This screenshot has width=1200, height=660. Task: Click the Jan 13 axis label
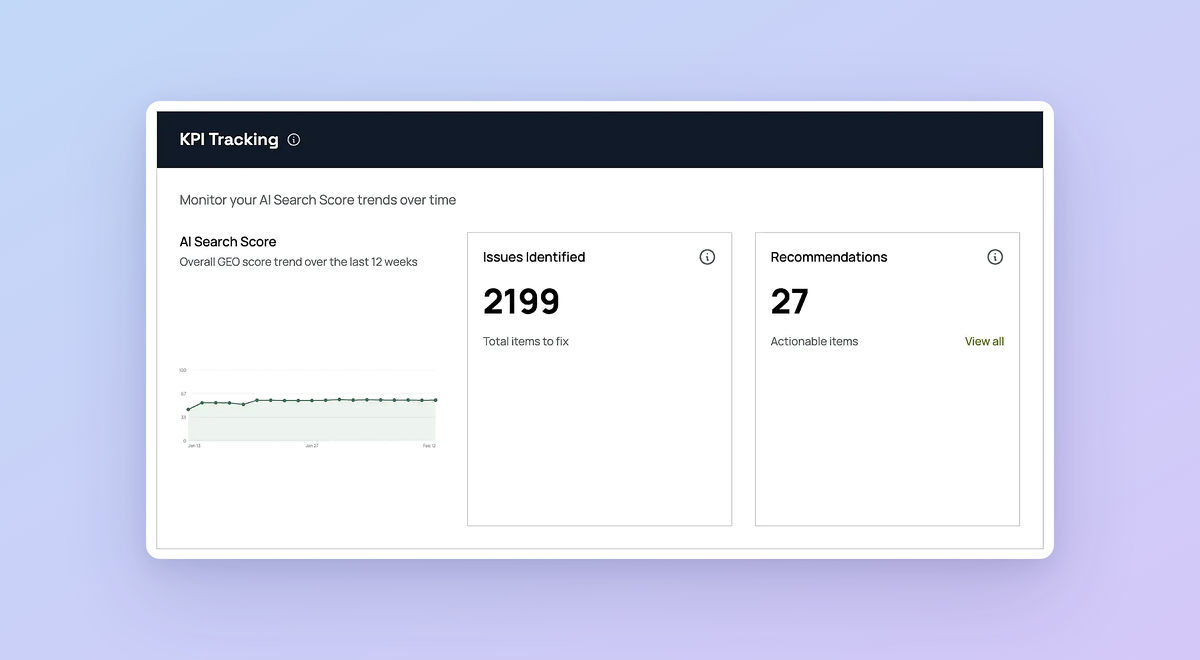pos(194,446)
